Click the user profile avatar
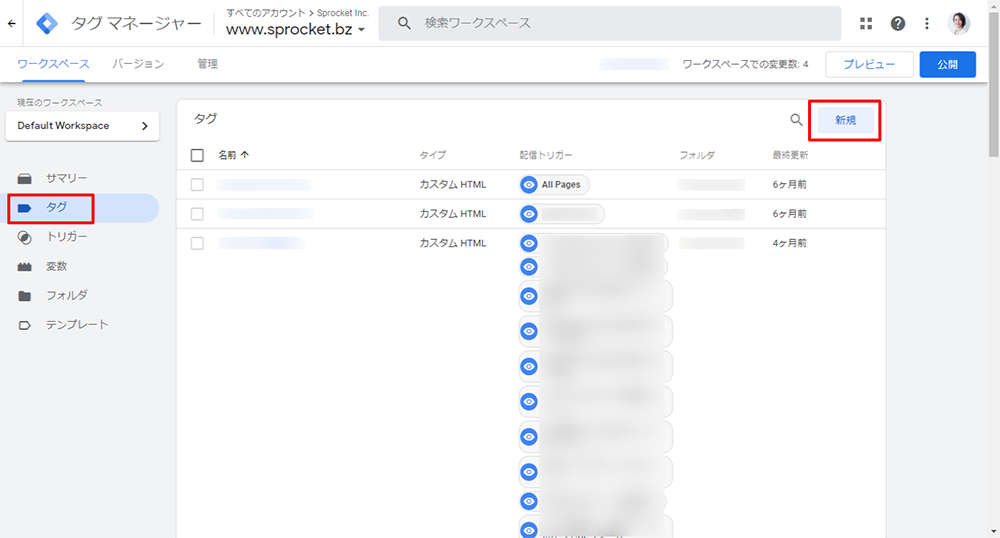The image size is (1000, 538). tap(959, 23)
